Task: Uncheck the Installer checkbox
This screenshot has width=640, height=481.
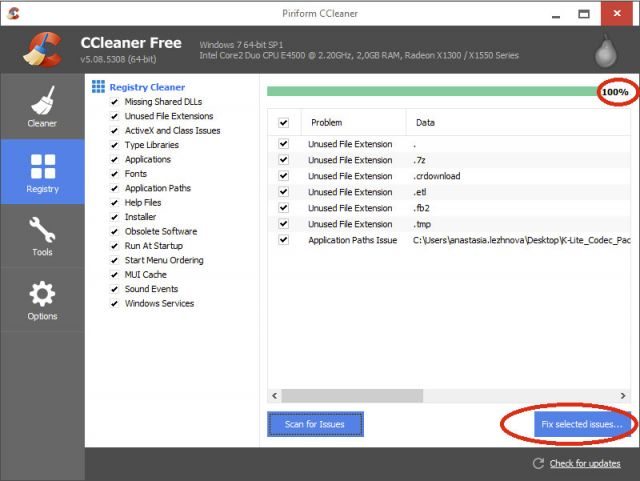Action: point(115,217)
